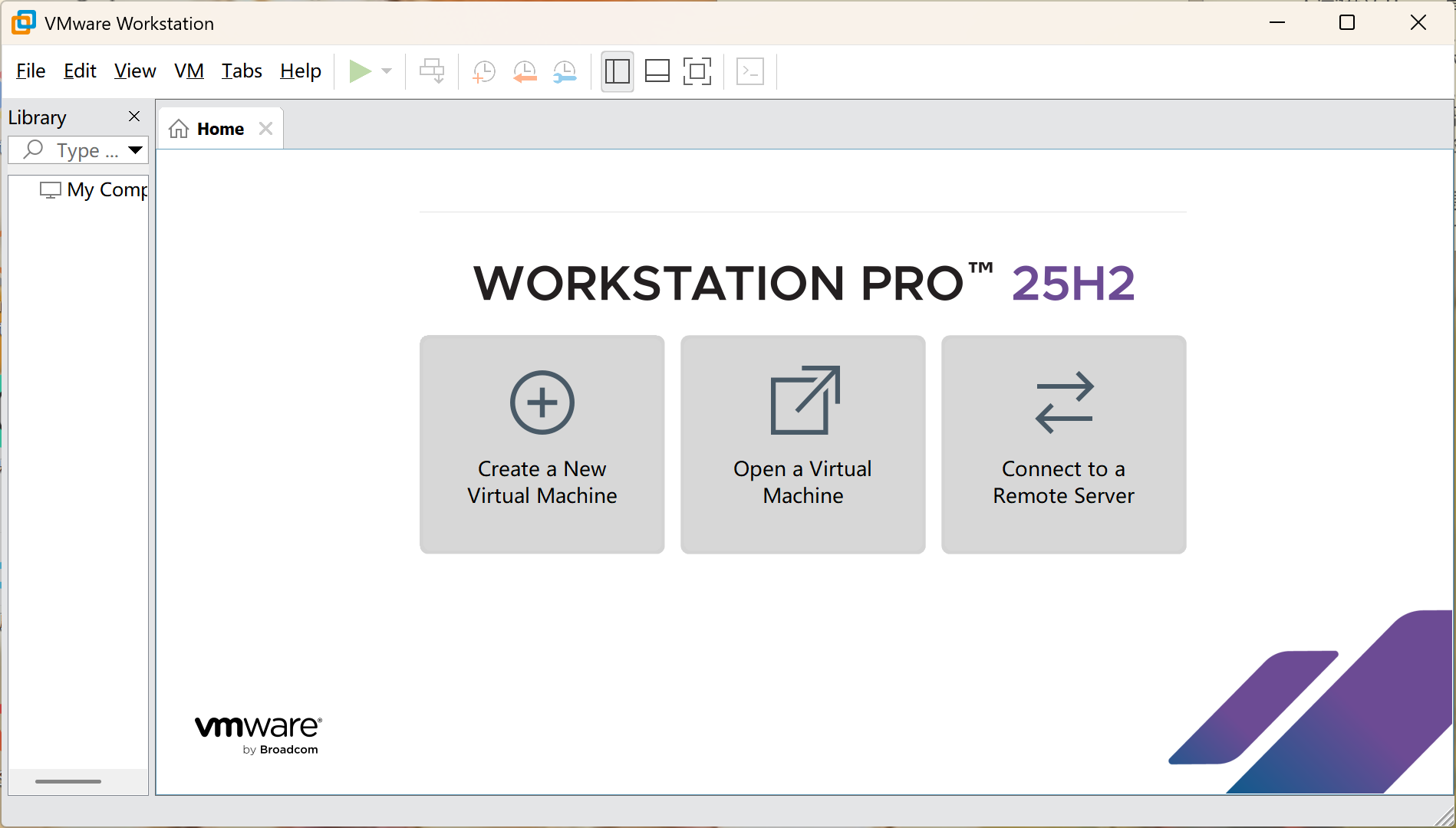Select the Home tab
The image size is (1456, 828).
[220, 129]
